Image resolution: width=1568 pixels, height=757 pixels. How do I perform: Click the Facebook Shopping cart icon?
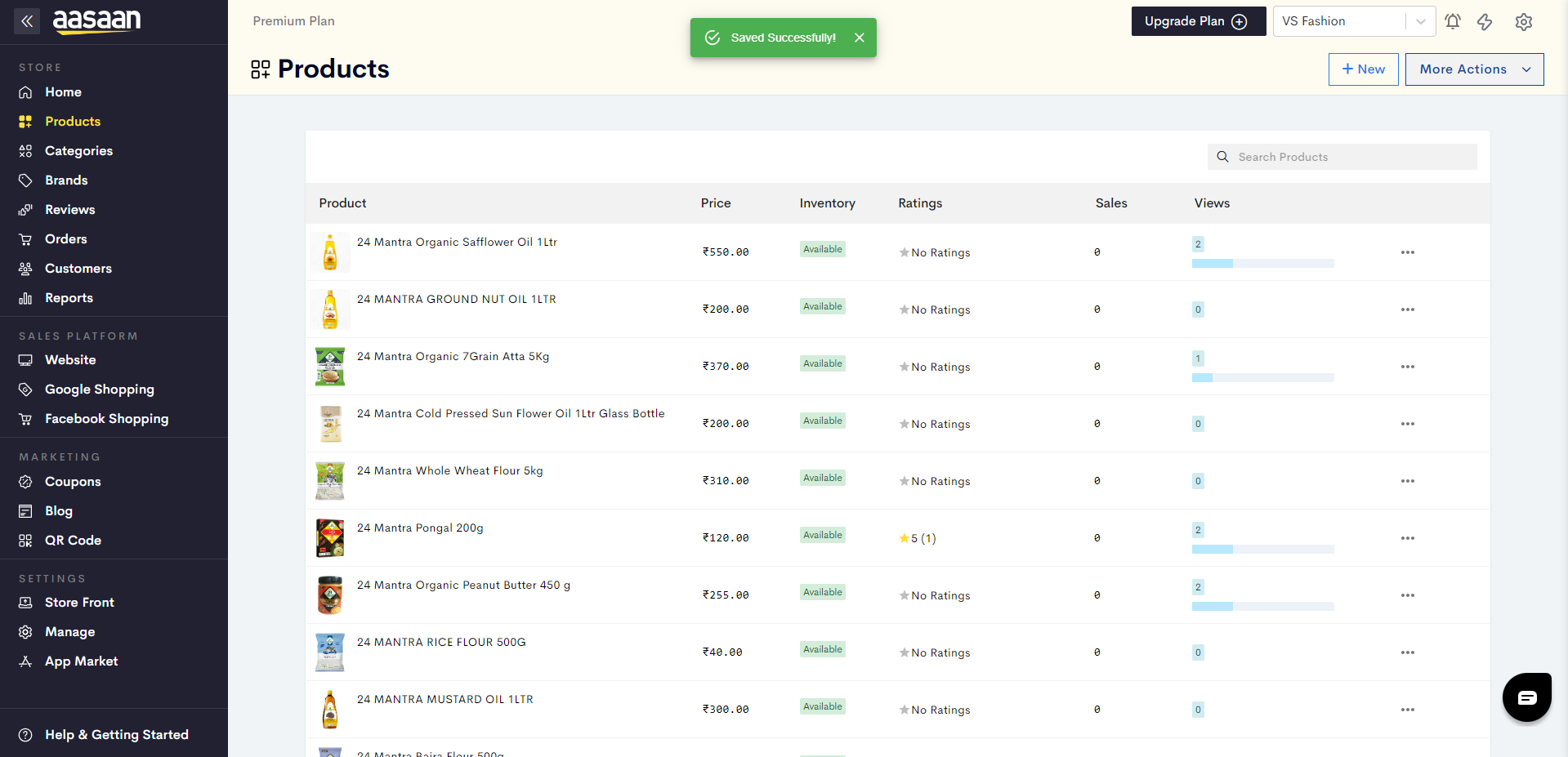(25, 419)
